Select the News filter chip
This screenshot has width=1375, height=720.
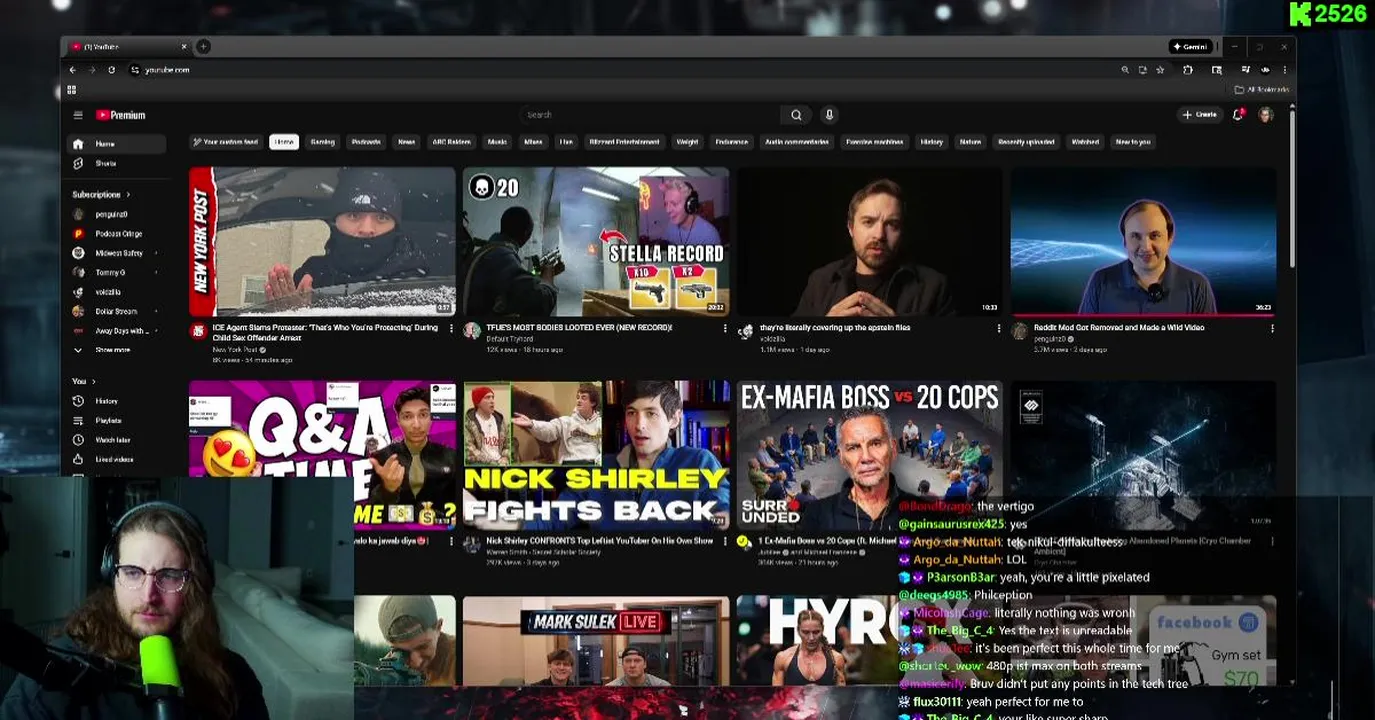pos(406,142)
